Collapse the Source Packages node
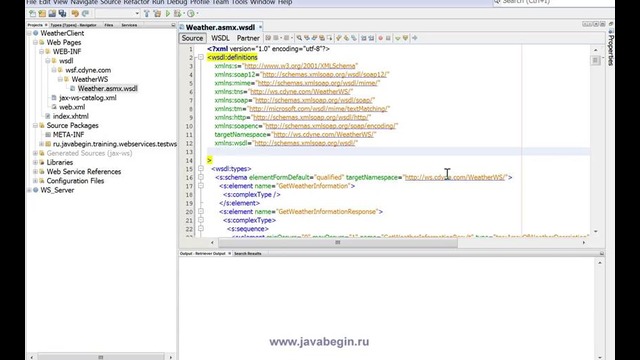This screenshot has width=640, height=360. point(35,125)
